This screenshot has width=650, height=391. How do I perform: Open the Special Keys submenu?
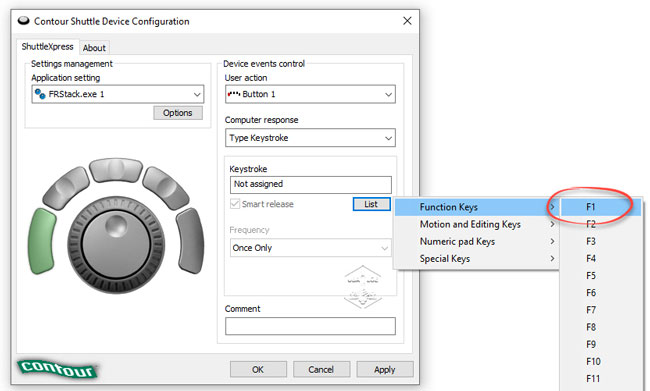[477, 258]
